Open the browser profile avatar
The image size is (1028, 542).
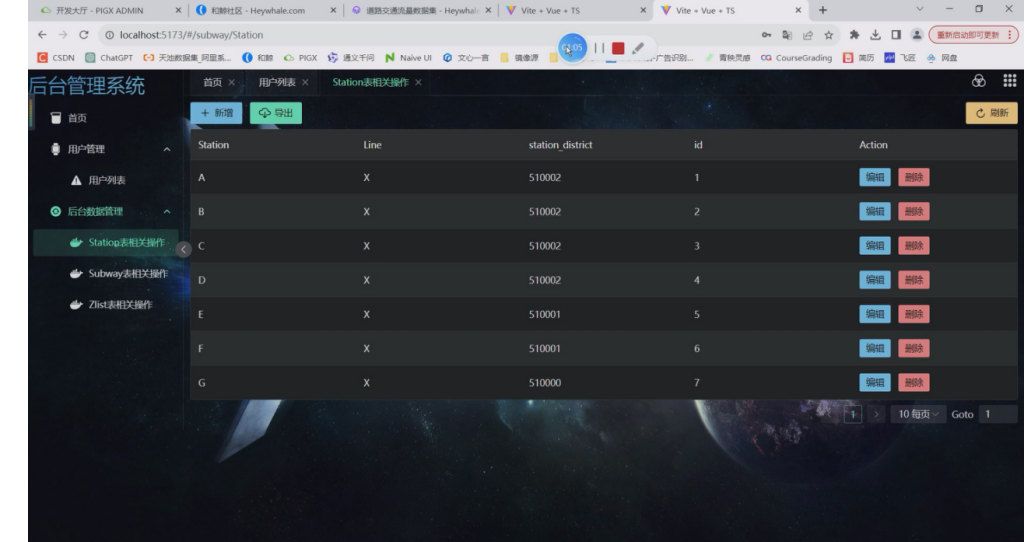[x=917, y=35]
